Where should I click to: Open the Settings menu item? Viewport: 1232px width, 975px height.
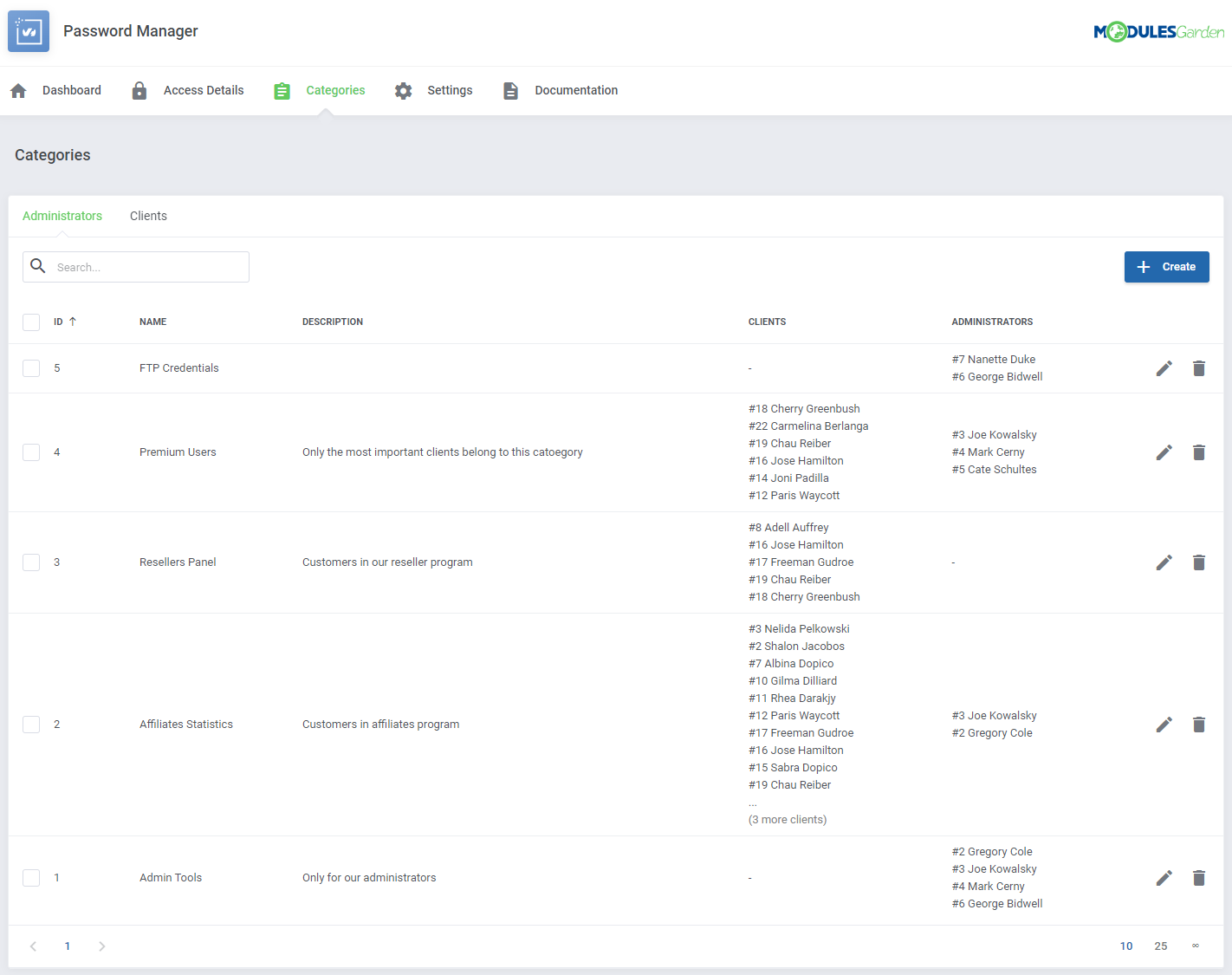pyautogui.click(x=450, y=90)
